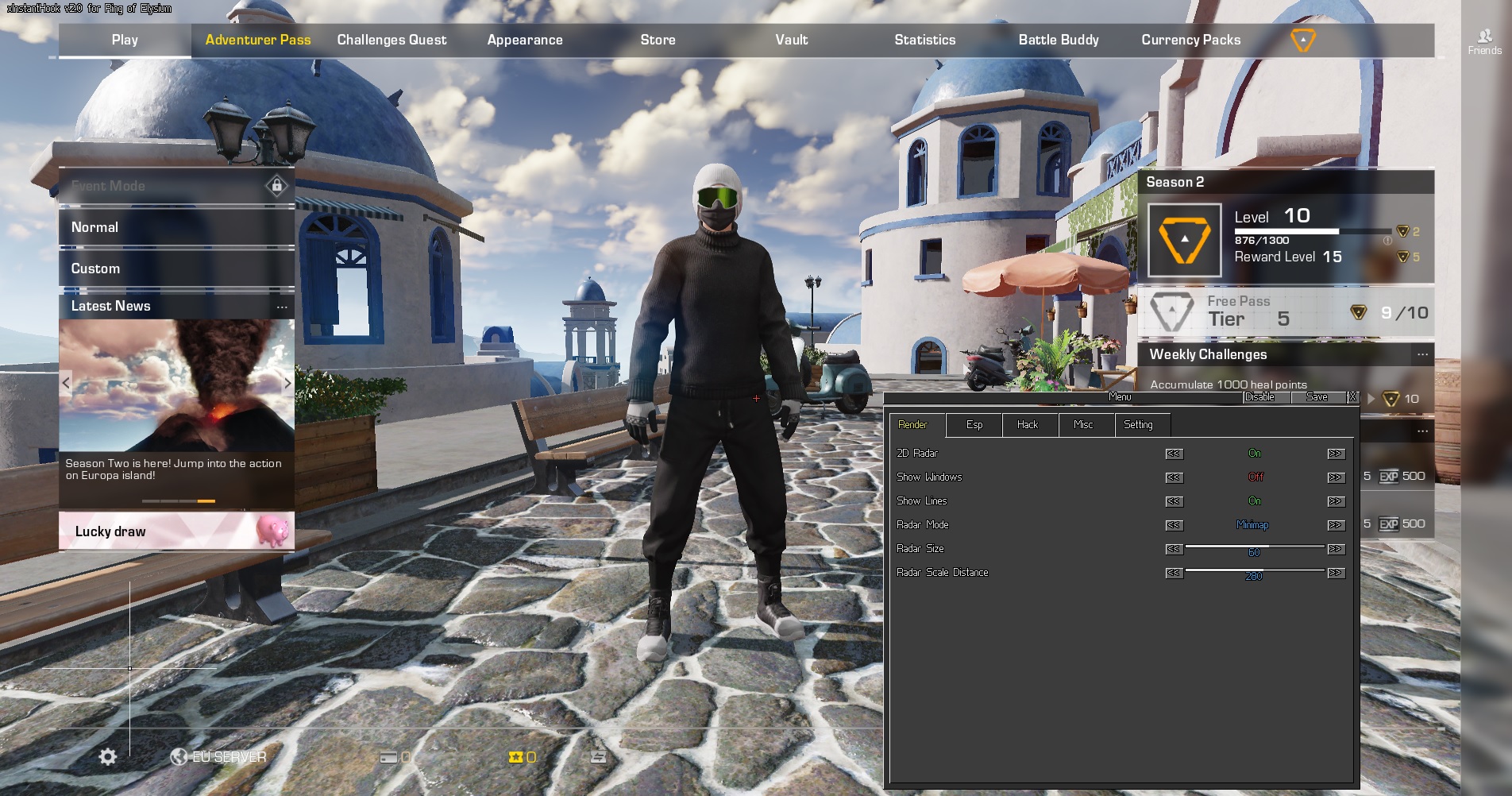Decrease Radar Size with left arrows

click(1174, 549)
